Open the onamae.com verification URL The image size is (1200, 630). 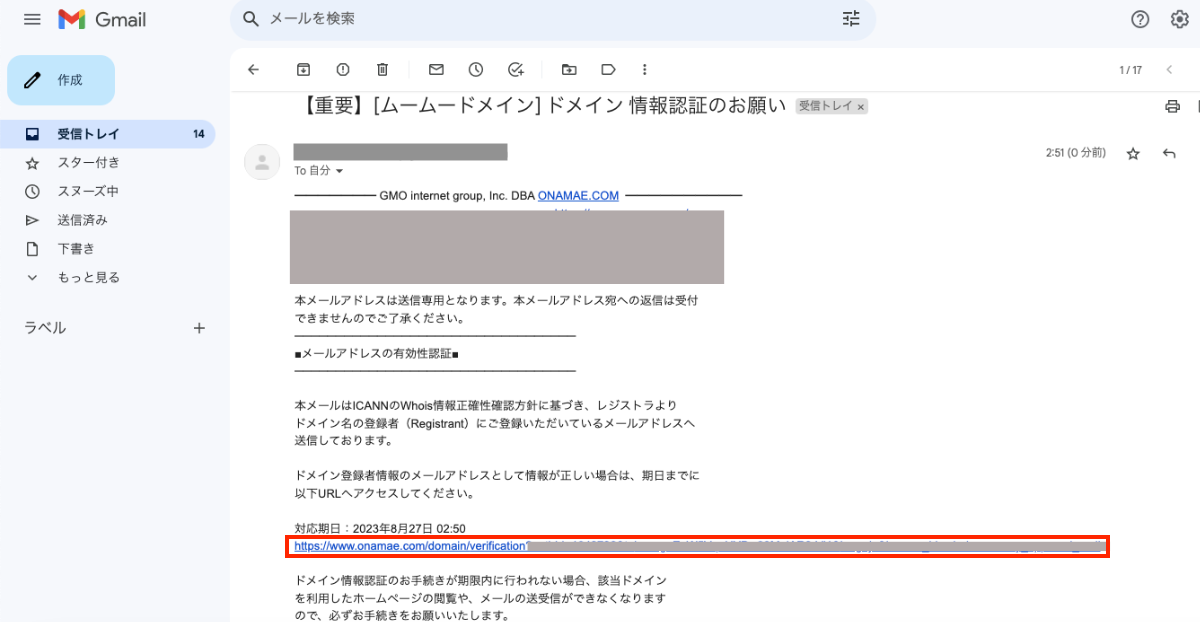(x=410, y=546)
